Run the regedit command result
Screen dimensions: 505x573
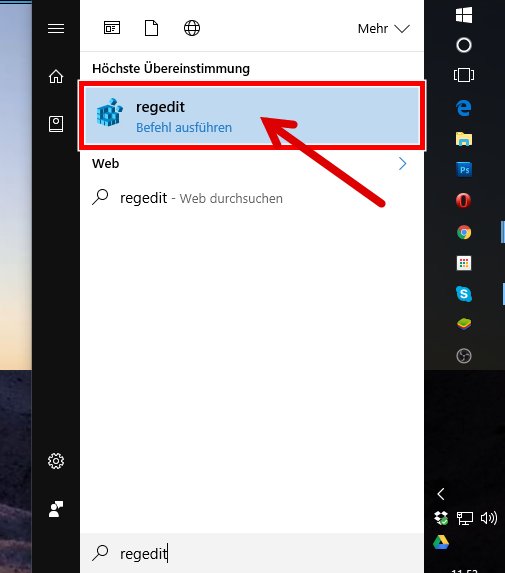click(252, 115)
